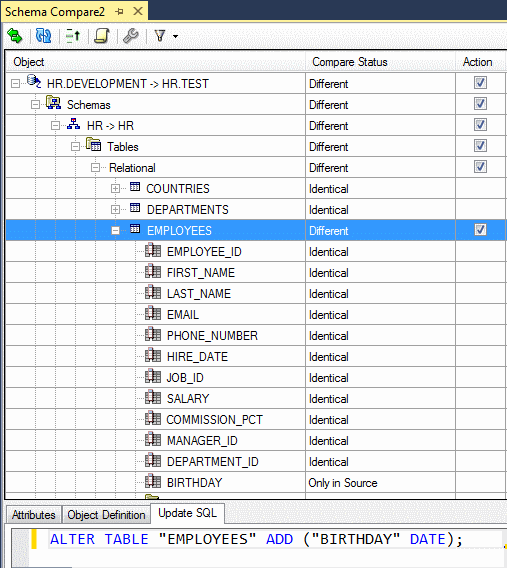Click the blue refresh comparison icon
Image resolution: width=507 pixels, height=568 pixels.
click(x=43, y=36)
